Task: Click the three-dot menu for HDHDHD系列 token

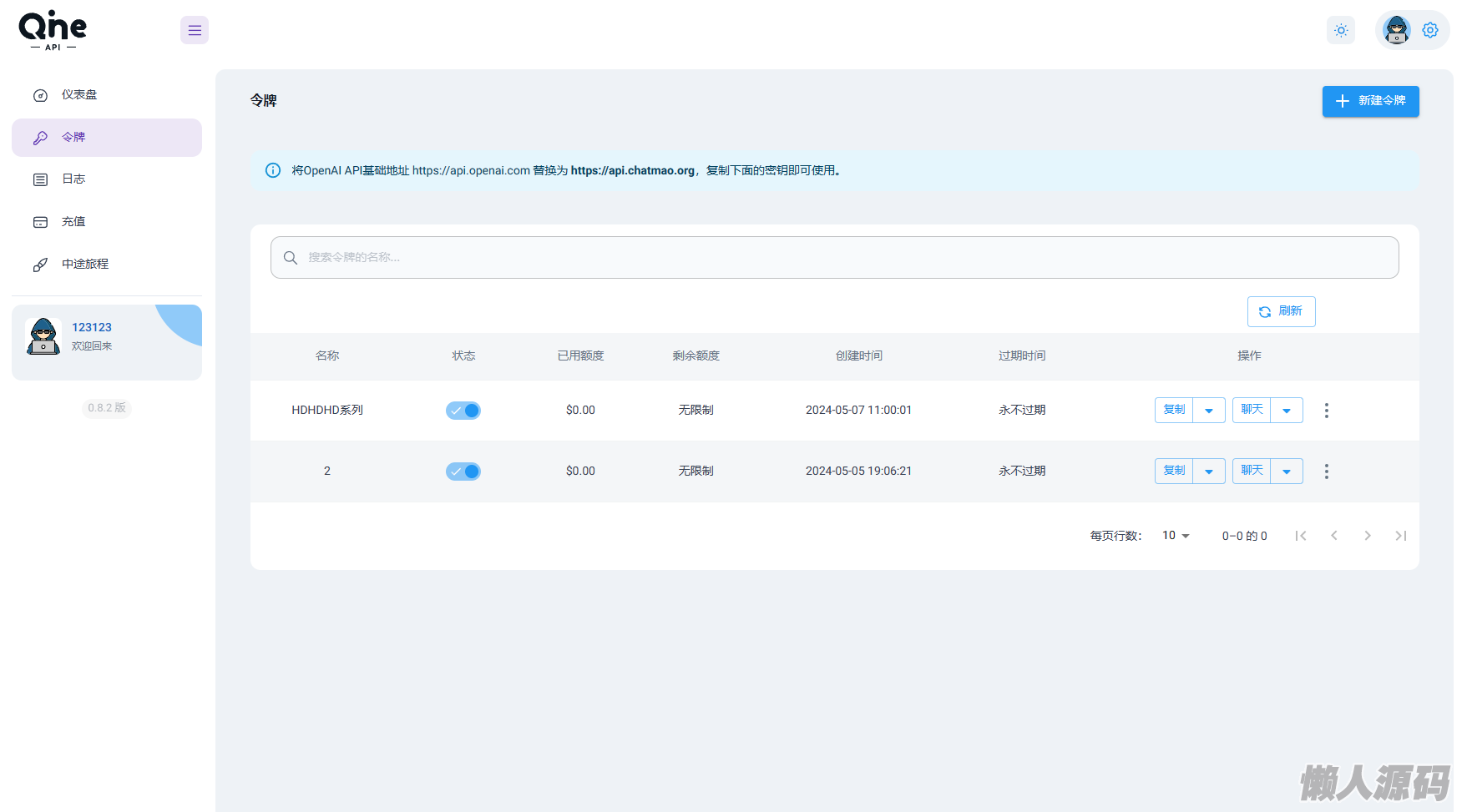Action: coord(1326,411)
